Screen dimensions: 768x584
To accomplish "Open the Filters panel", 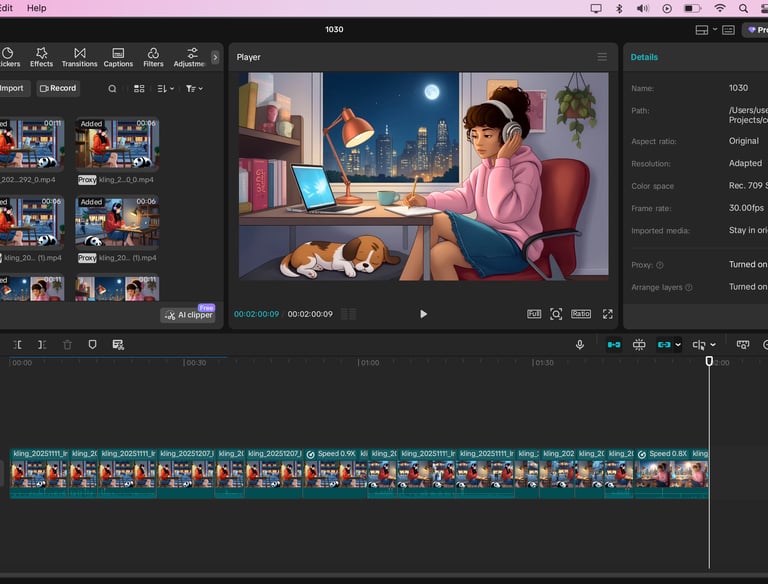I will click(153, 57).
